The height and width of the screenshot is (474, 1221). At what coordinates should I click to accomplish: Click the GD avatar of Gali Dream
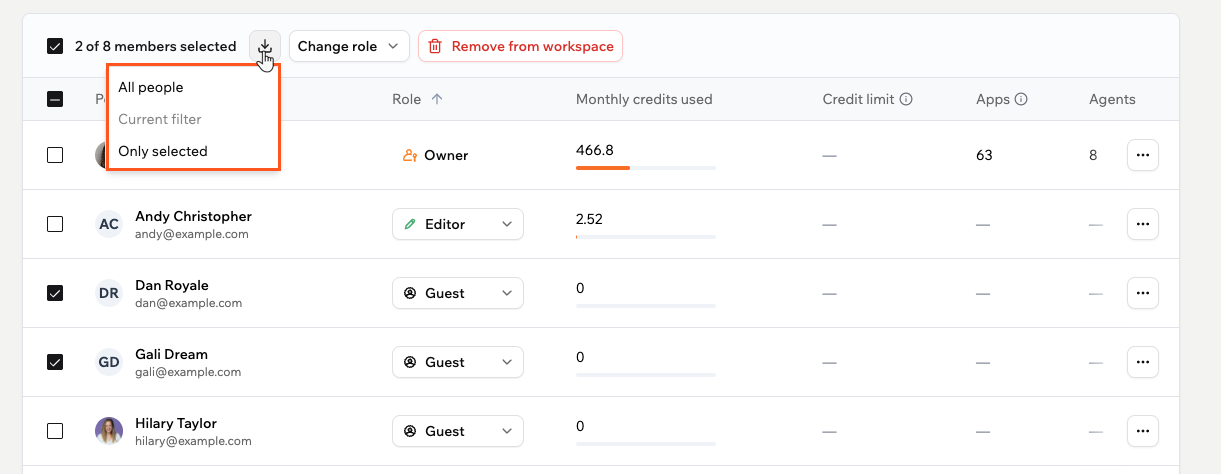(x=109, y=362)
